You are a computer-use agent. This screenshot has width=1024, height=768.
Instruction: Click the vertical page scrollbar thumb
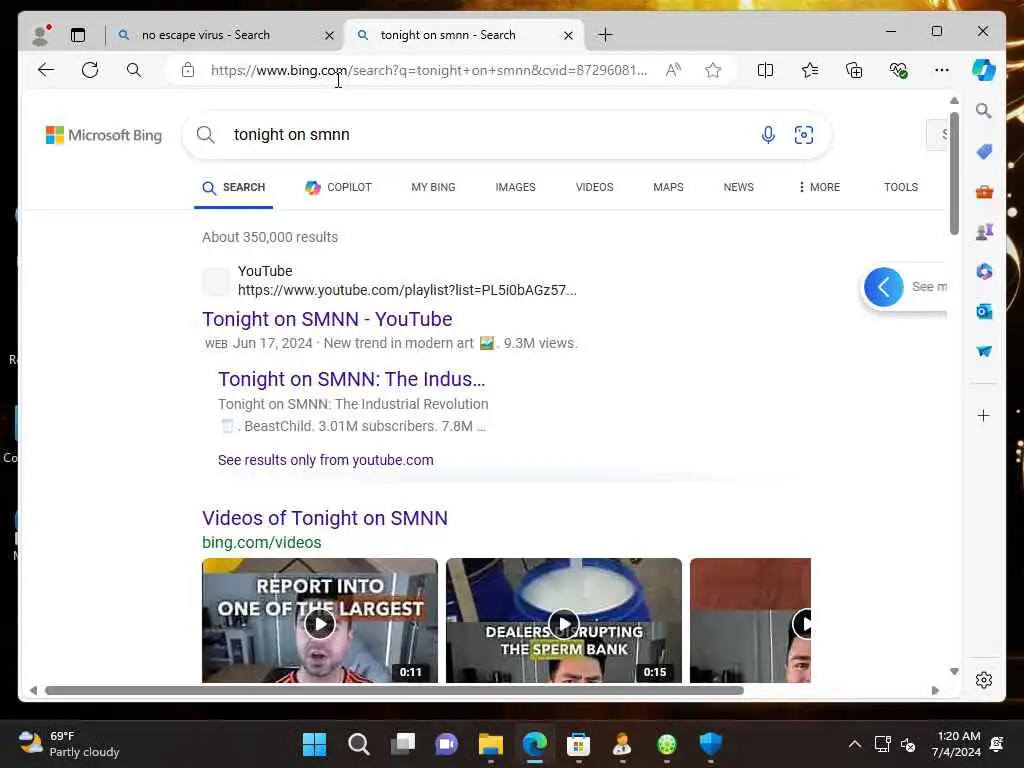tap(954, 174)
